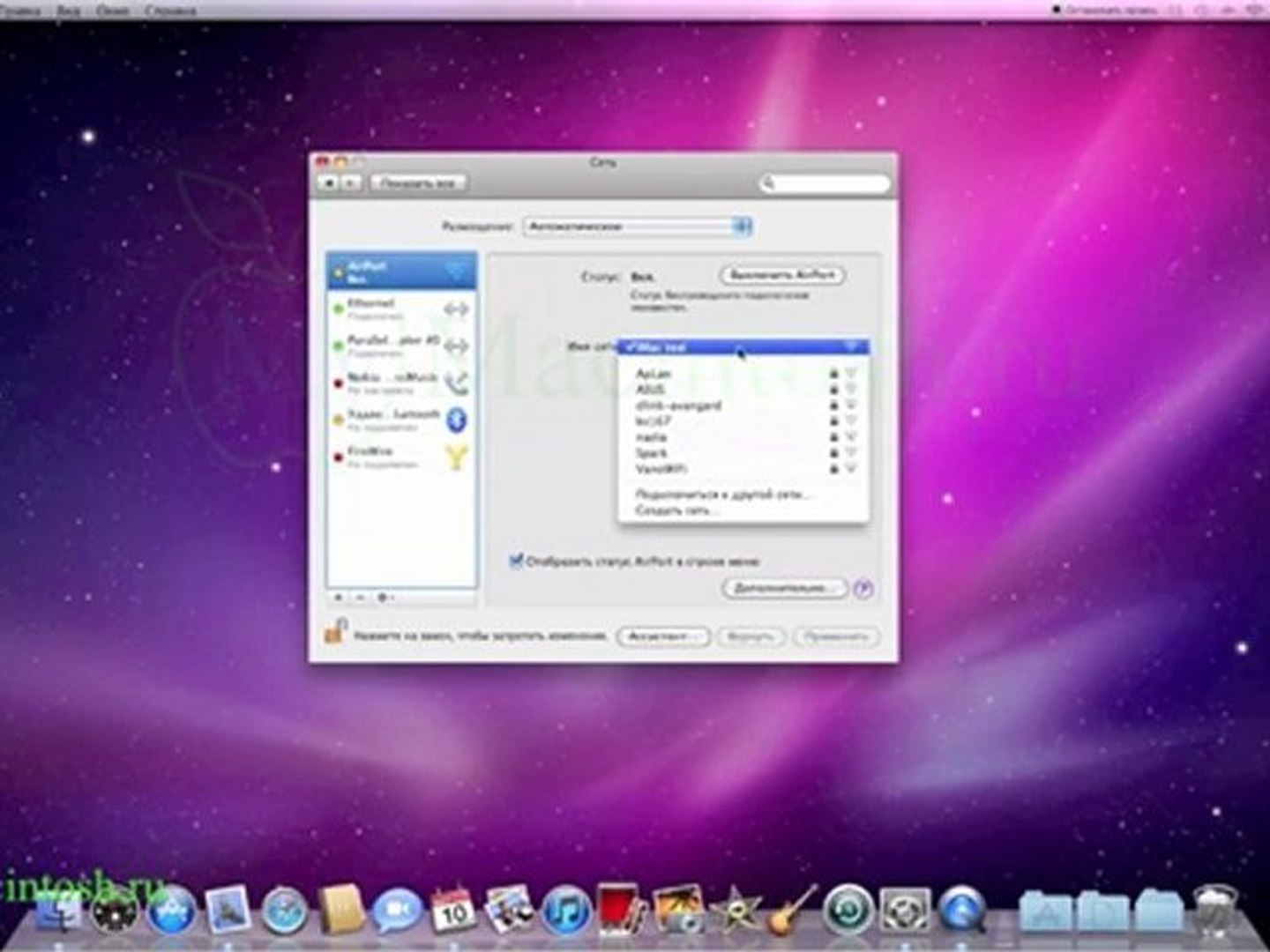Go forward with the right arrow button

(x=350, y=182)
